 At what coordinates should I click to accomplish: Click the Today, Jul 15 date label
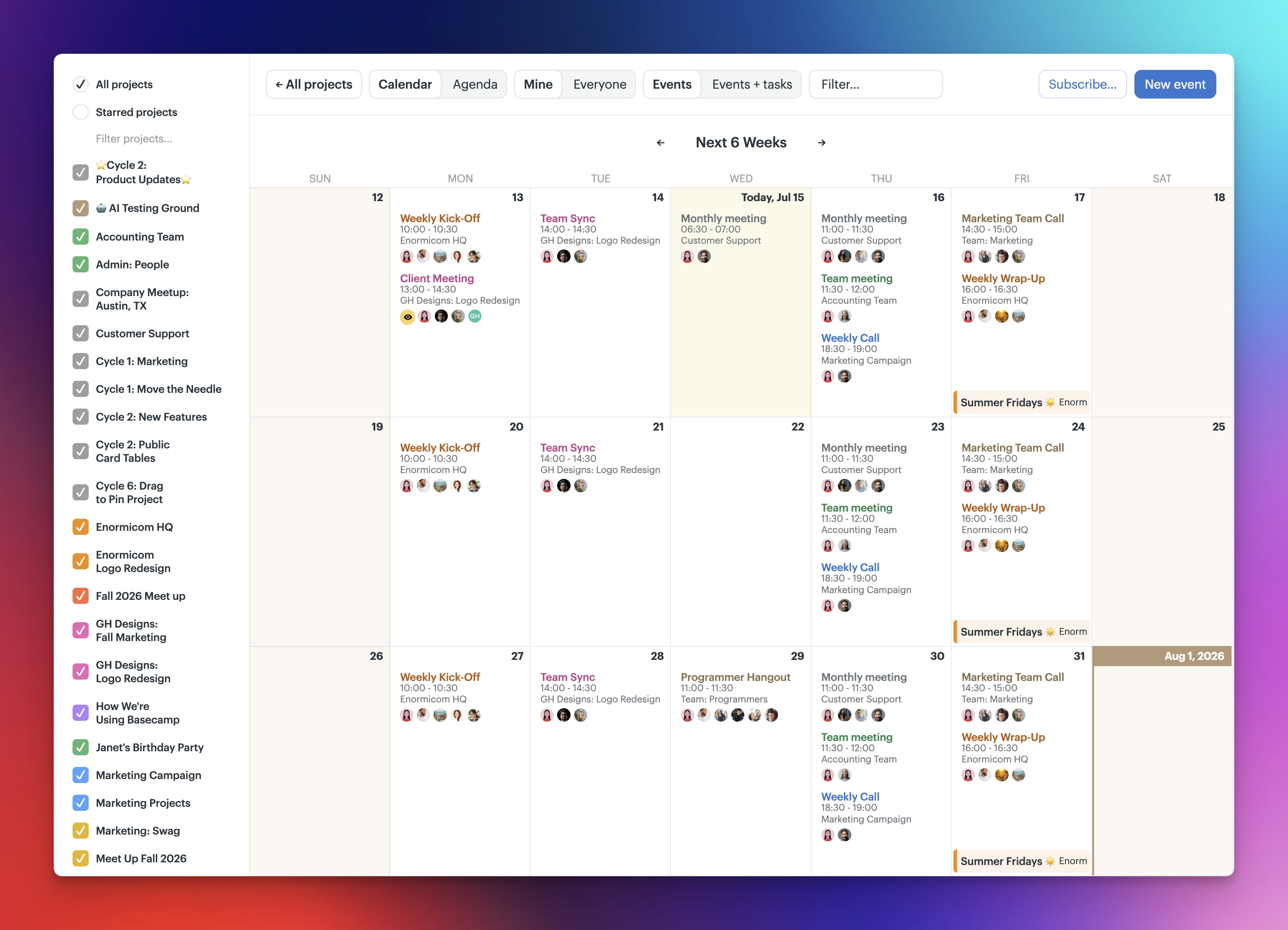pos(773,197)
